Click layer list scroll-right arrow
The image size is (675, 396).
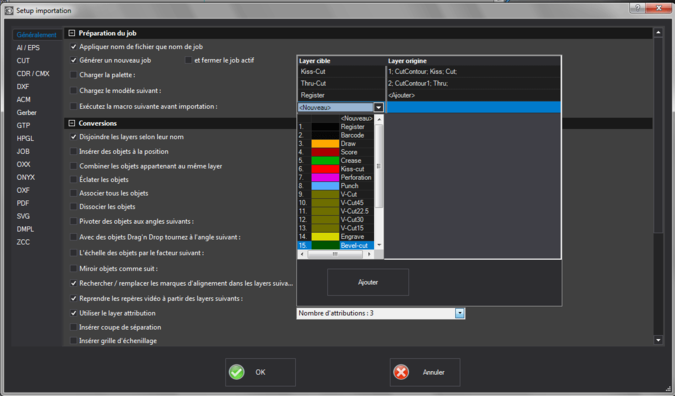click(x=369, y=254)
